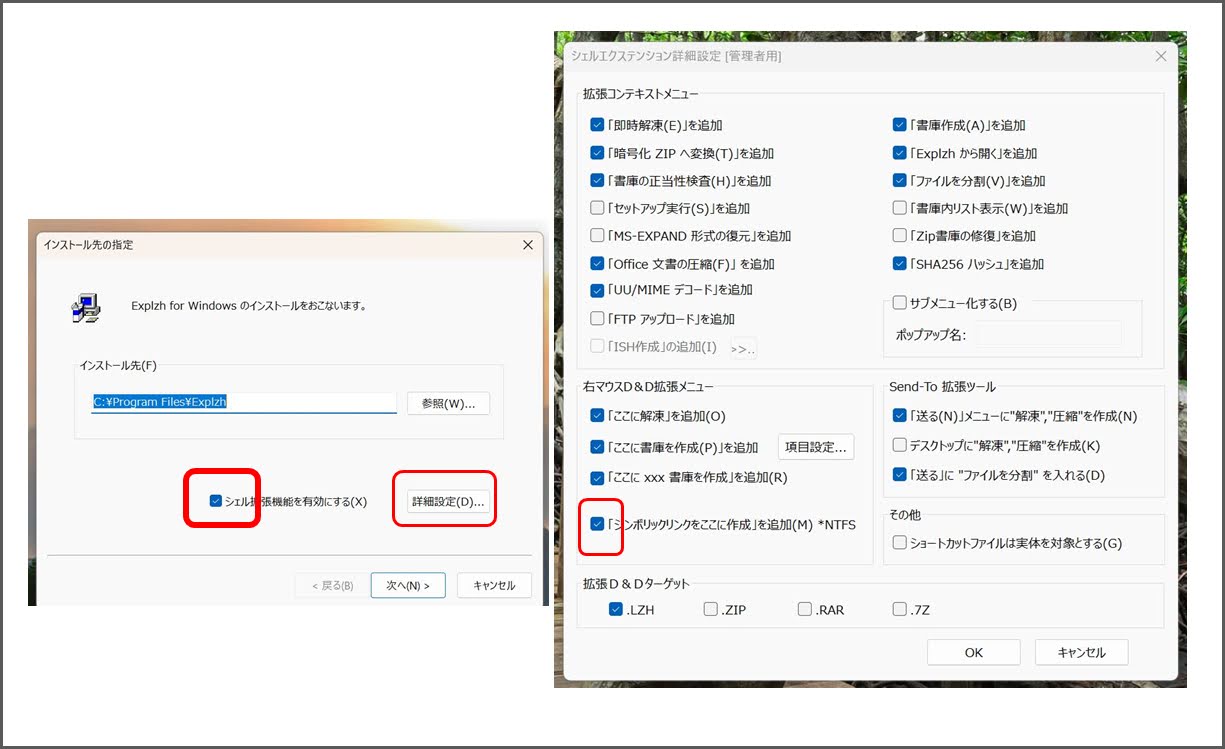Toggle「ここに書庫を作成(P)」を追加 checkbox
This screenshot has width=1225, height=749.
point(598,447)
